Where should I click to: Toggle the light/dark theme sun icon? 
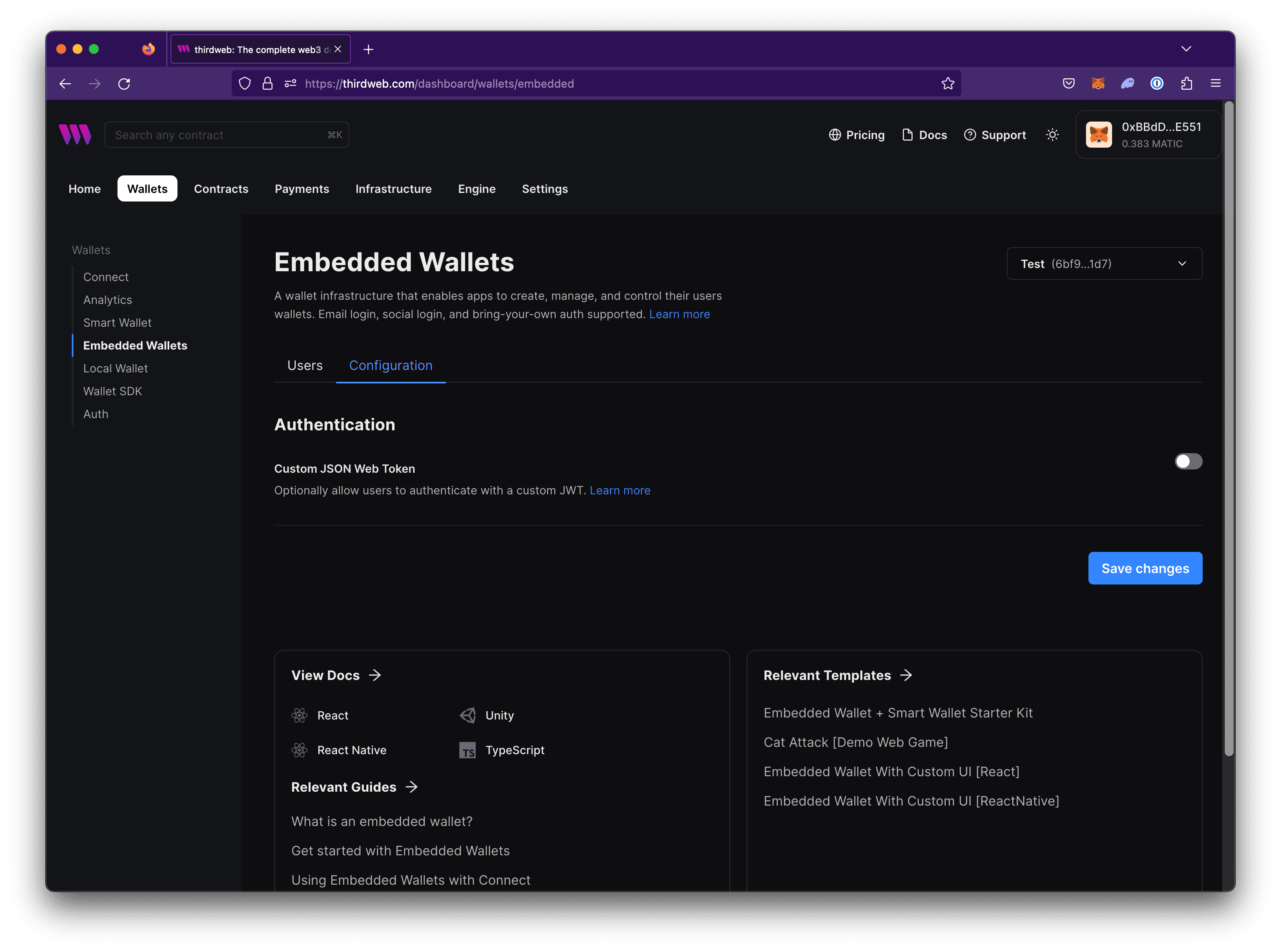[x=1052, y=135]
